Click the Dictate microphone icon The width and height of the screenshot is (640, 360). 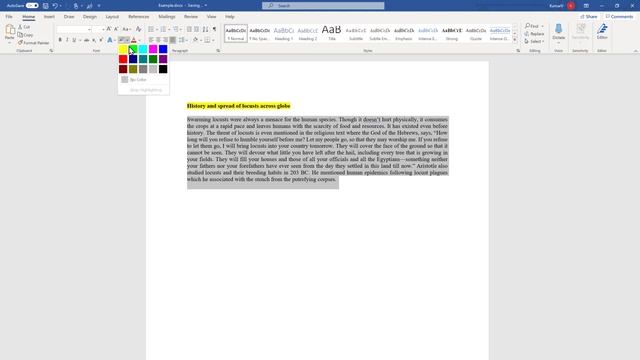click(558, 29)
